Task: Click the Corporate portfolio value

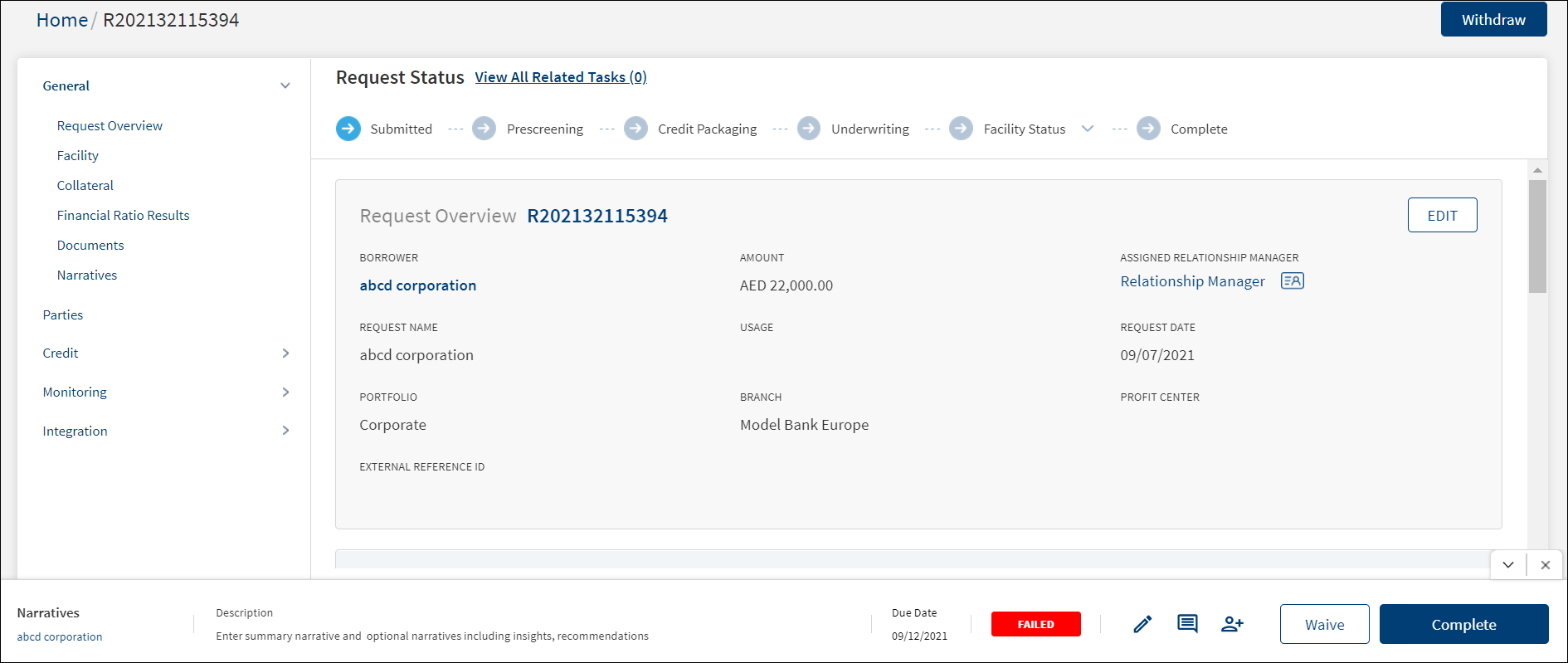Action: [x=392, y=425]
